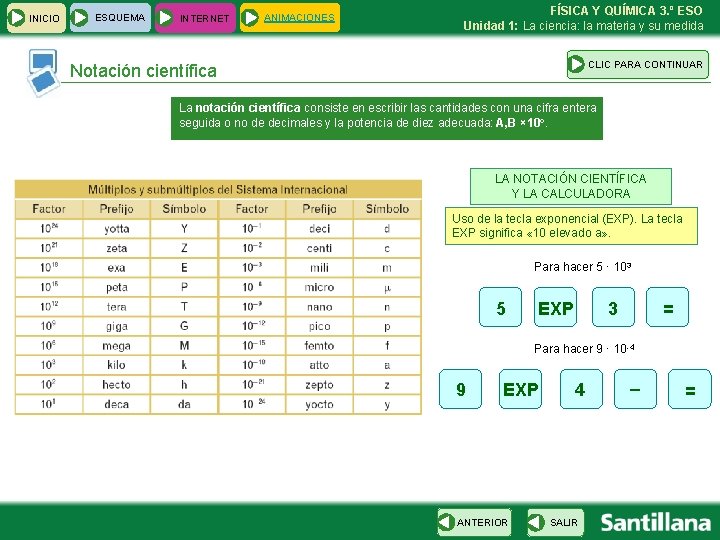The width and height of the screenshot is (720, 540).
Task: Click the 'Unidad 1' header text
Action: coord(490,26)
